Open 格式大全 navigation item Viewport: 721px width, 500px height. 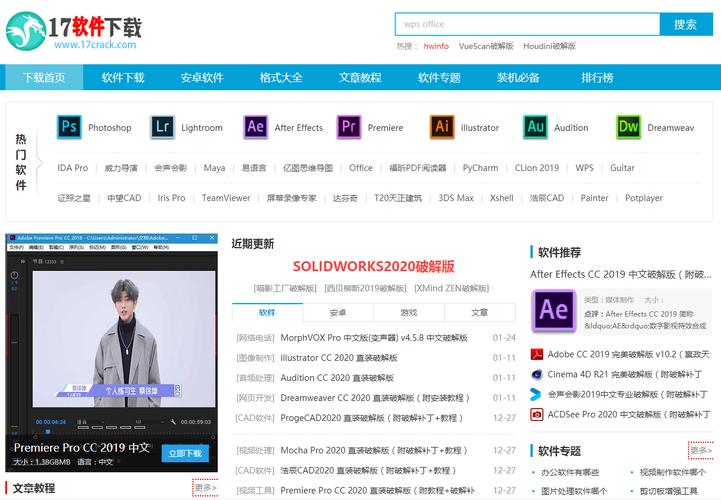coord(281,77)
